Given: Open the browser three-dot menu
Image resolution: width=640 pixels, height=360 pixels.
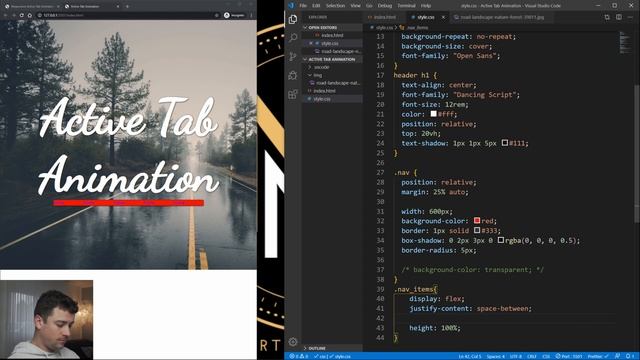Looking at the screenshot, I should pos(251,15).
